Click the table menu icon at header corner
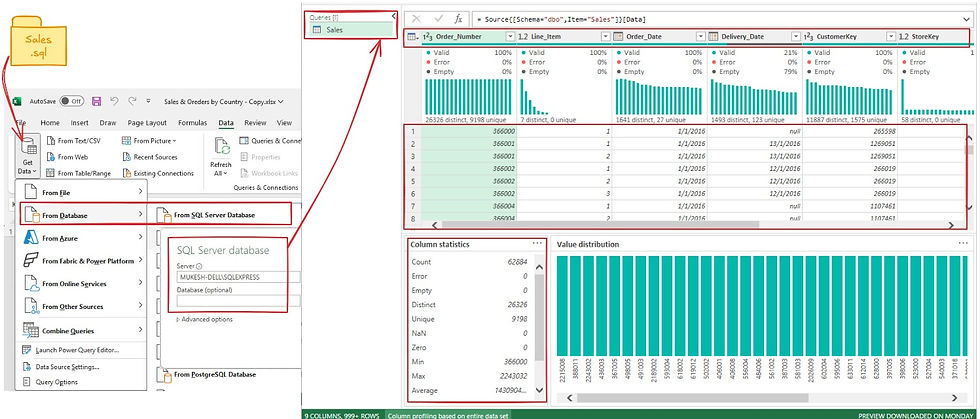The height and width of the screenshot is (419, 980). click(x=413, y=37)
